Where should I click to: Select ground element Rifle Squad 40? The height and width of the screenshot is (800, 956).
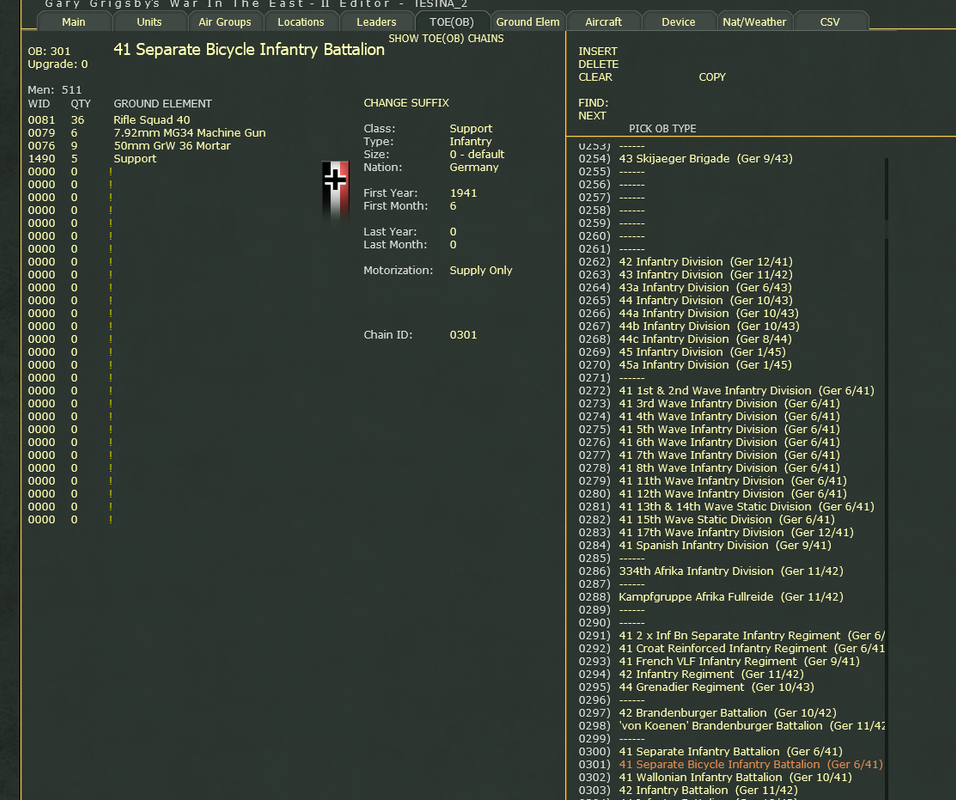click(x=152, y=120)
